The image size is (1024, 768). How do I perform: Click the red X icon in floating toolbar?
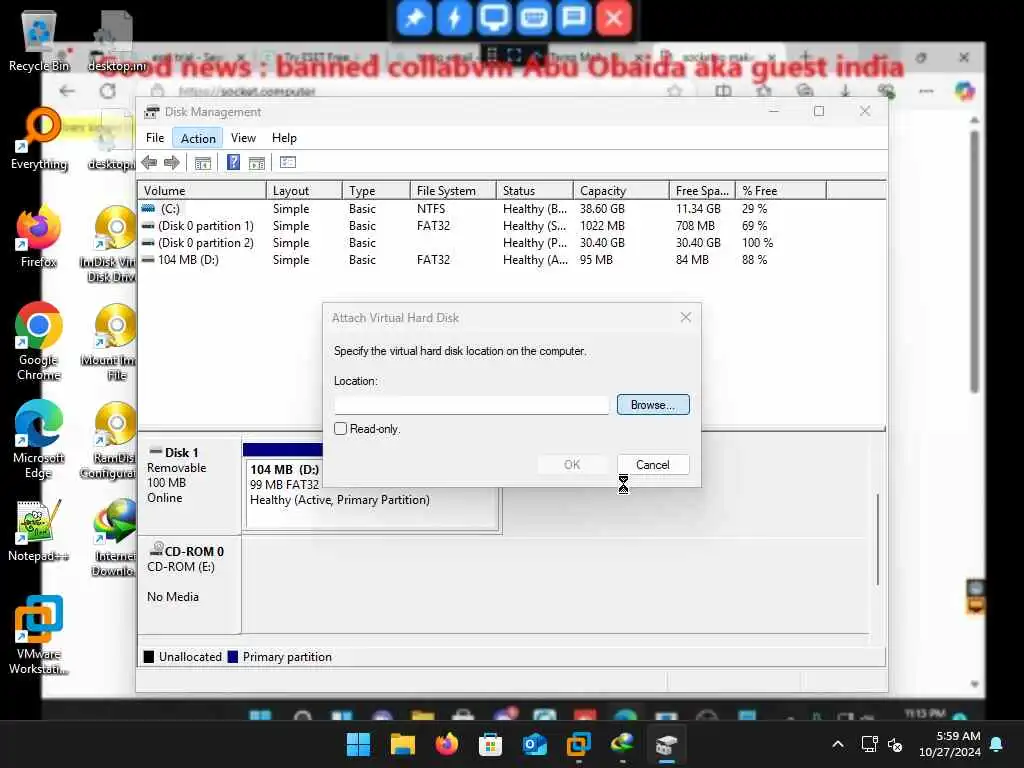613,18
